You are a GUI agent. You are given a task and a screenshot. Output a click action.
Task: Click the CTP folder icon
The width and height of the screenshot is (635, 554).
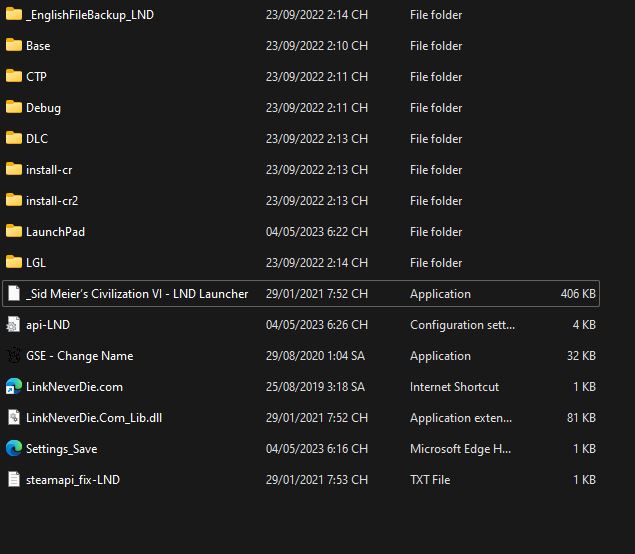(14, 76)
